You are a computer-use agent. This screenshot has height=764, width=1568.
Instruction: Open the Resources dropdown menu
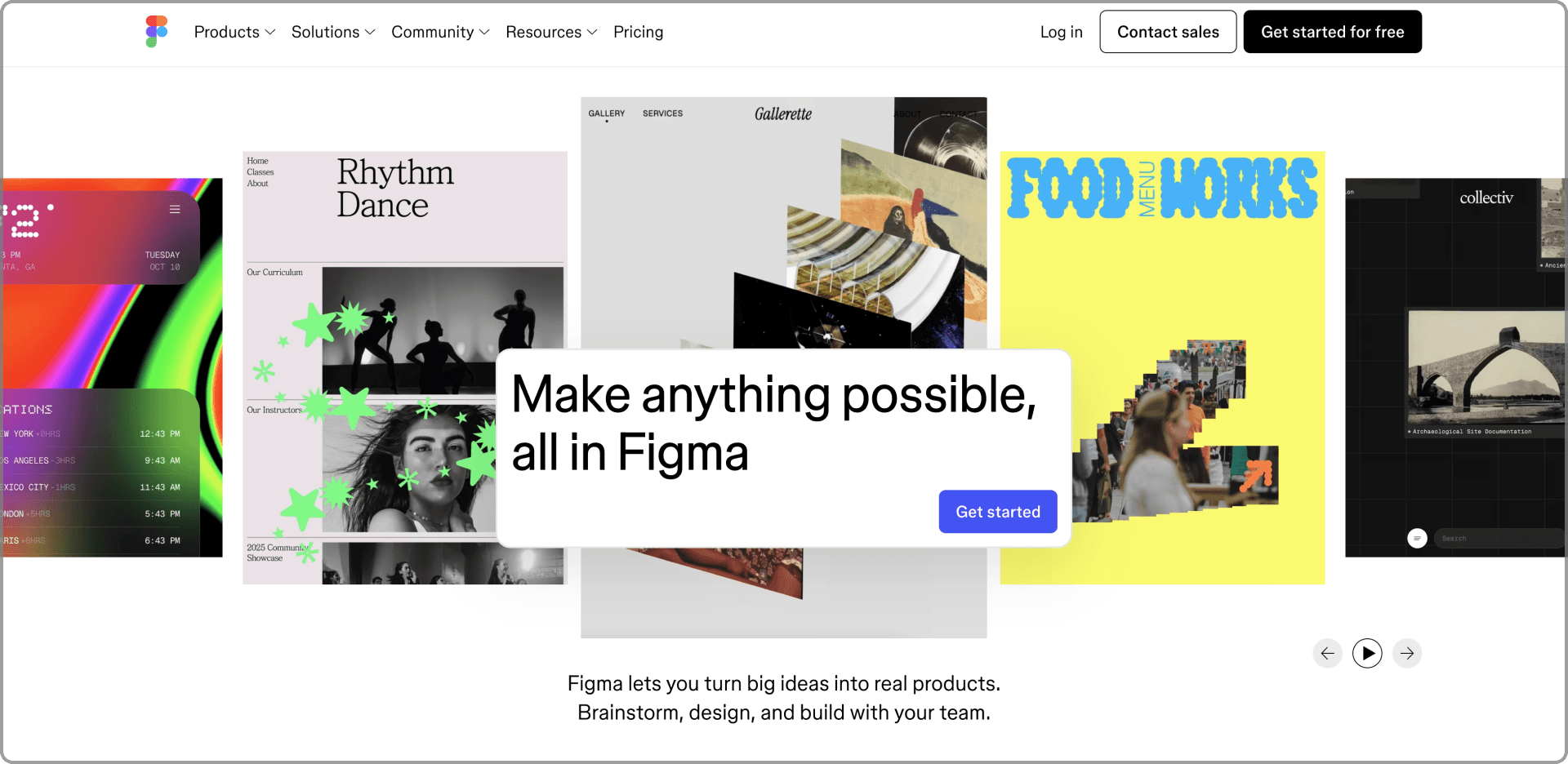coord(551,32)
